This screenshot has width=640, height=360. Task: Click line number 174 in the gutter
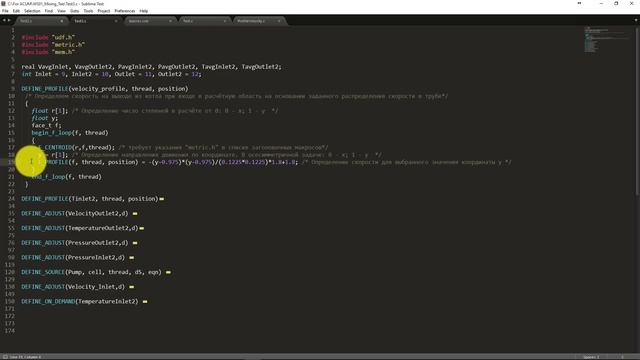(x=10, y=331)
